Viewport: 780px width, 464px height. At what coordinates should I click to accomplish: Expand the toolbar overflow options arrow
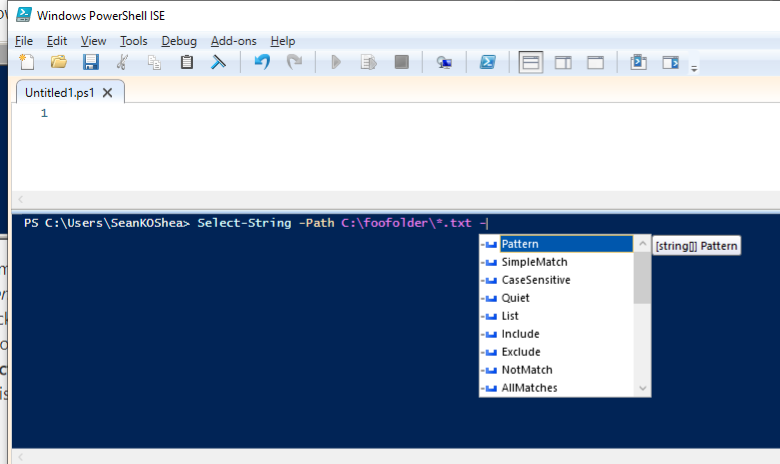pyautogui.click(x=694, y=69)
